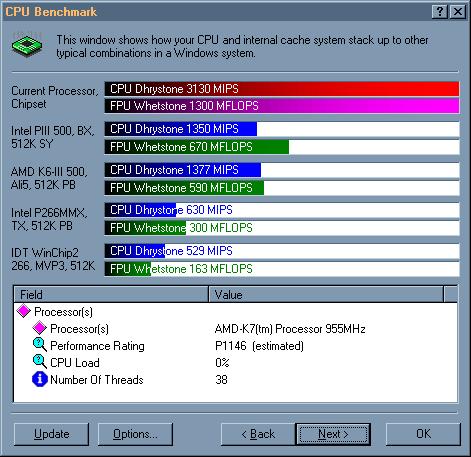The height and width of the screenshot is (457, 471).
Task: Click the pink diamond icon beside top-level Processor(s)
Action: tap(24, 311)
